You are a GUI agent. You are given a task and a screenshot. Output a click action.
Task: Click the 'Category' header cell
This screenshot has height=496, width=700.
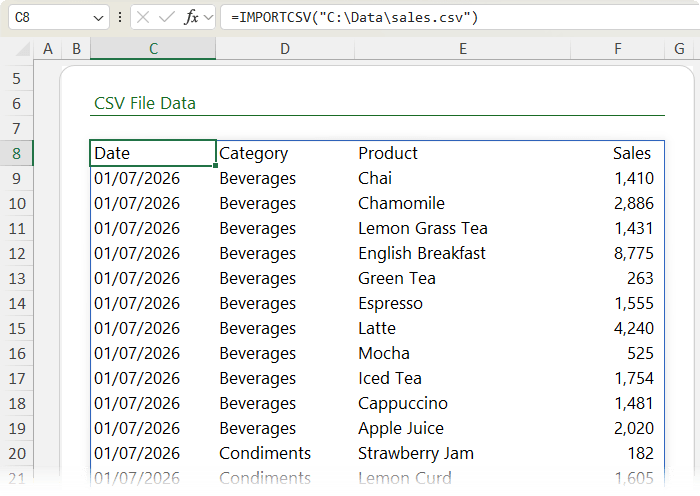[285, 153]
